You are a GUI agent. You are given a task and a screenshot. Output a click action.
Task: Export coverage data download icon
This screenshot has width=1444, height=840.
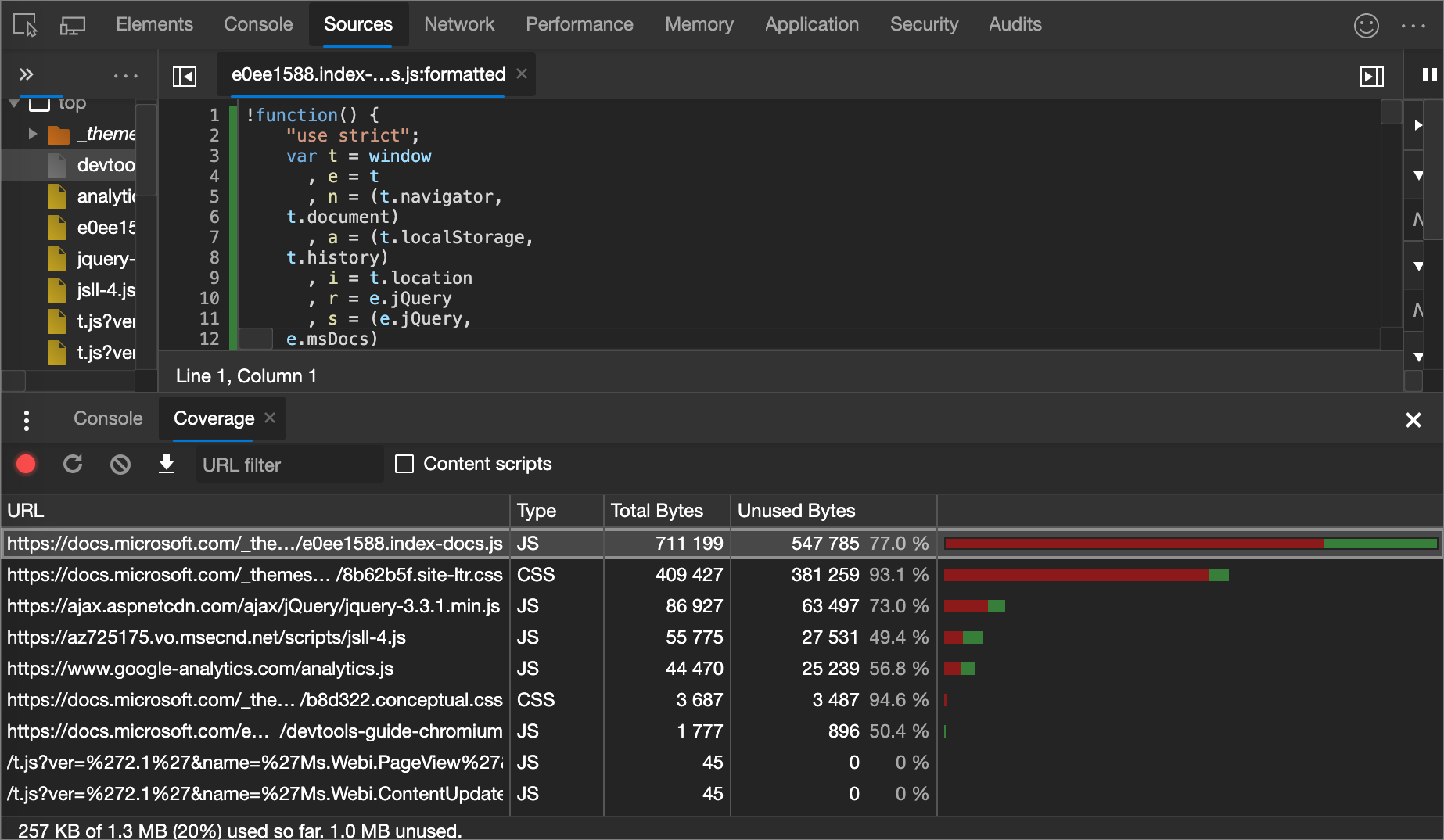[167, 465]
